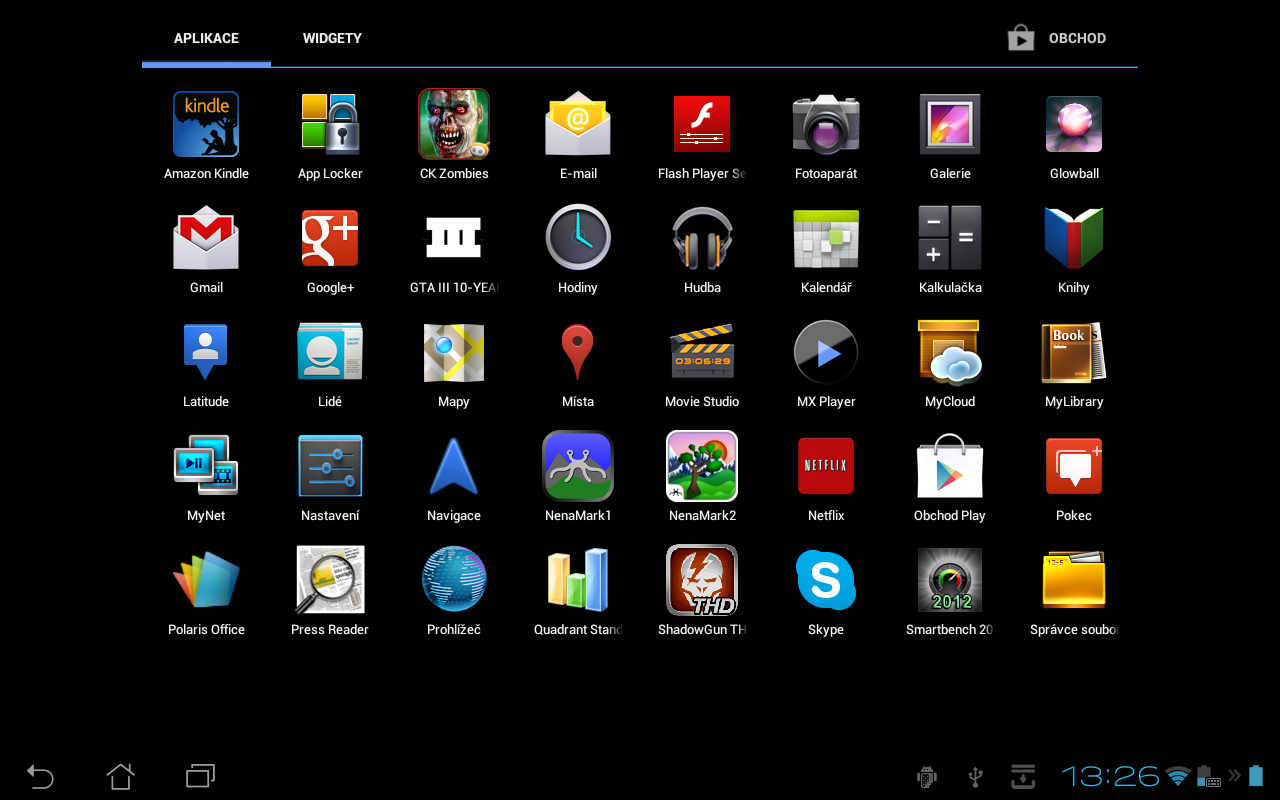Open Polaris Office
The image size is (1280, 800).
[206, 580]
